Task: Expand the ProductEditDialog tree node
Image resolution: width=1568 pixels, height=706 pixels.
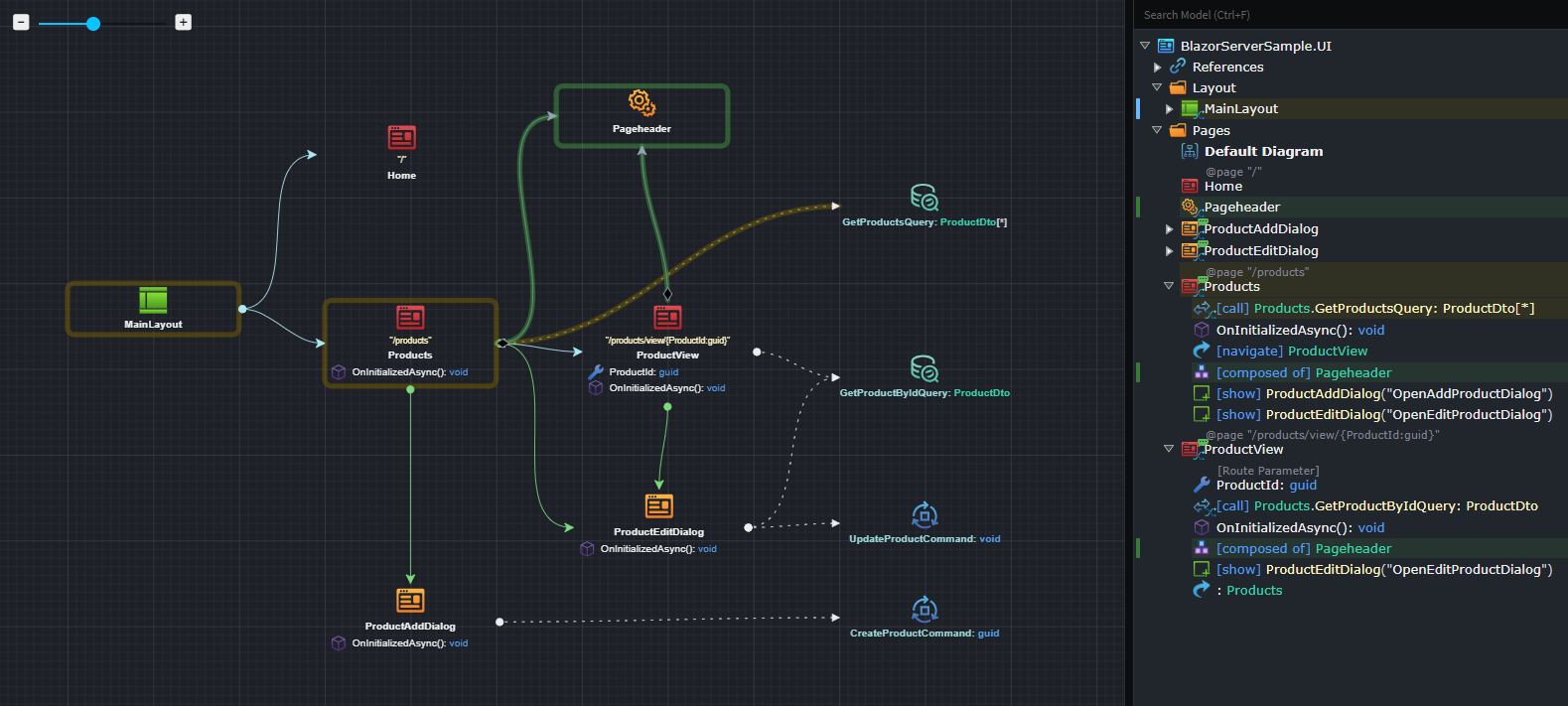Action: (x=1169, y=251)
